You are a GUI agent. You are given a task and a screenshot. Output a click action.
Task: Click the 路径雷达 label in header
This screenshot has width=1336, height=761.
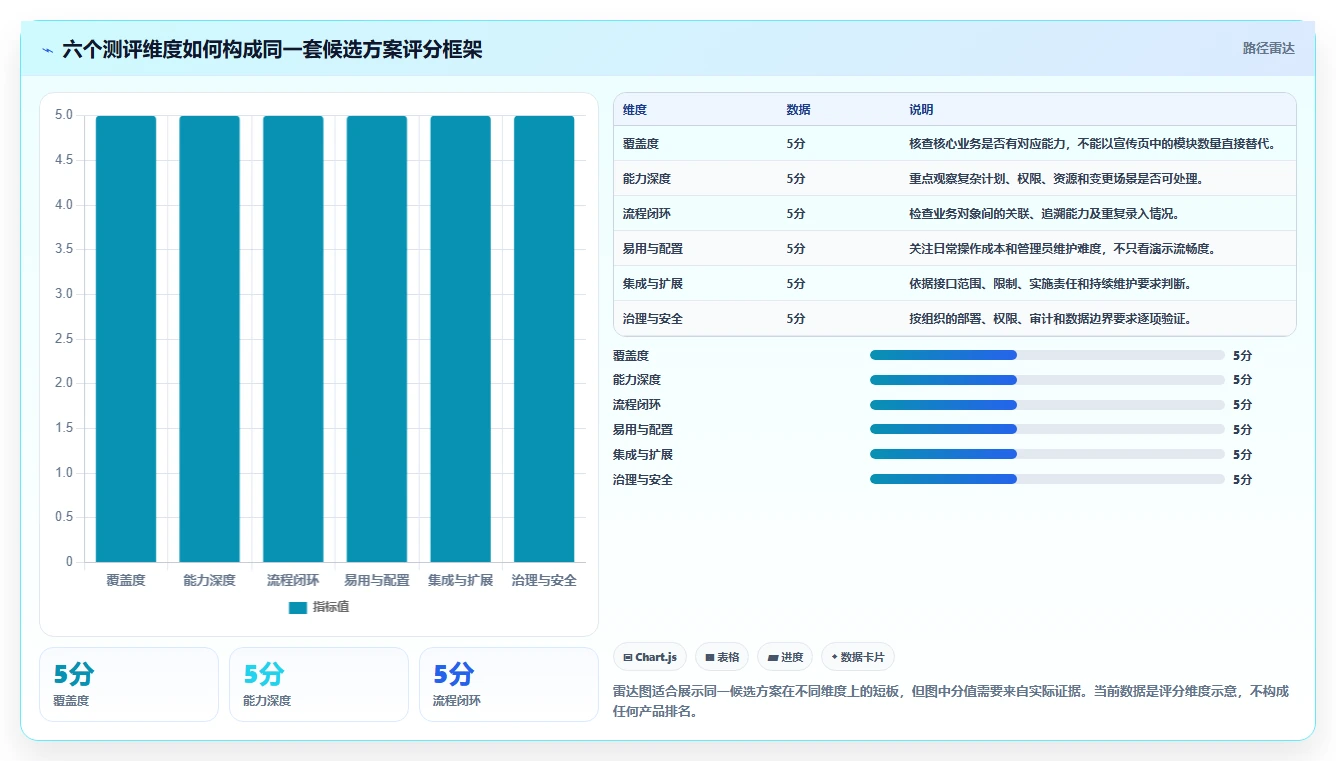click(x=1268, y=48)
